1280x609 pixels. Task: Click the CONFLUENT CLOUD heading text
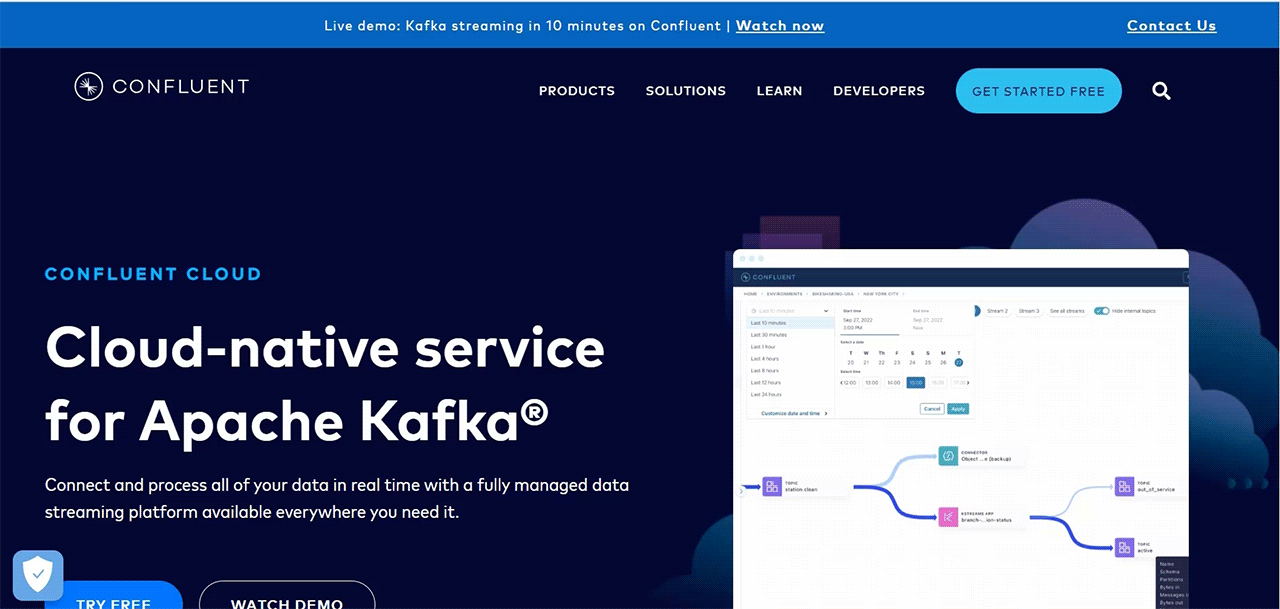(153, 274)
